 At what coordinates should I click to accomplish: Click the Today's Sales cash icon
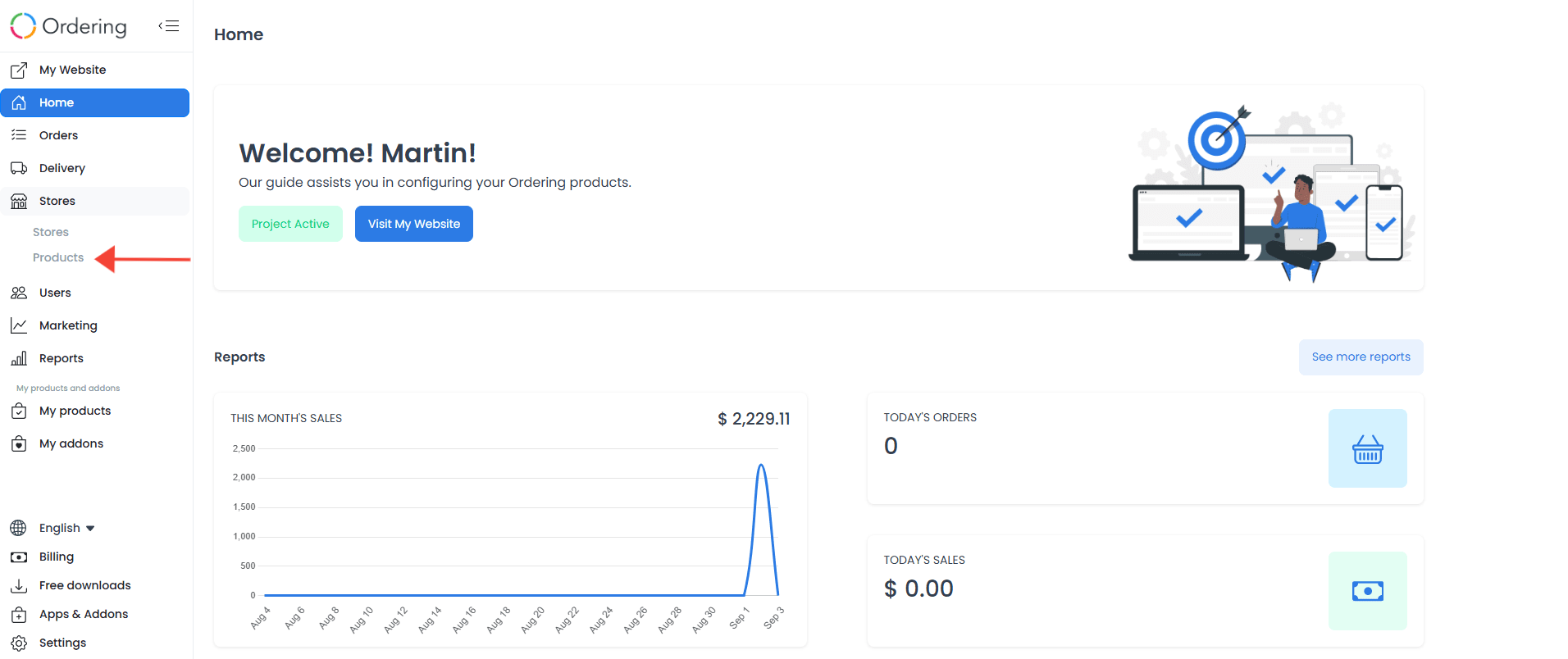[1368, 591]
